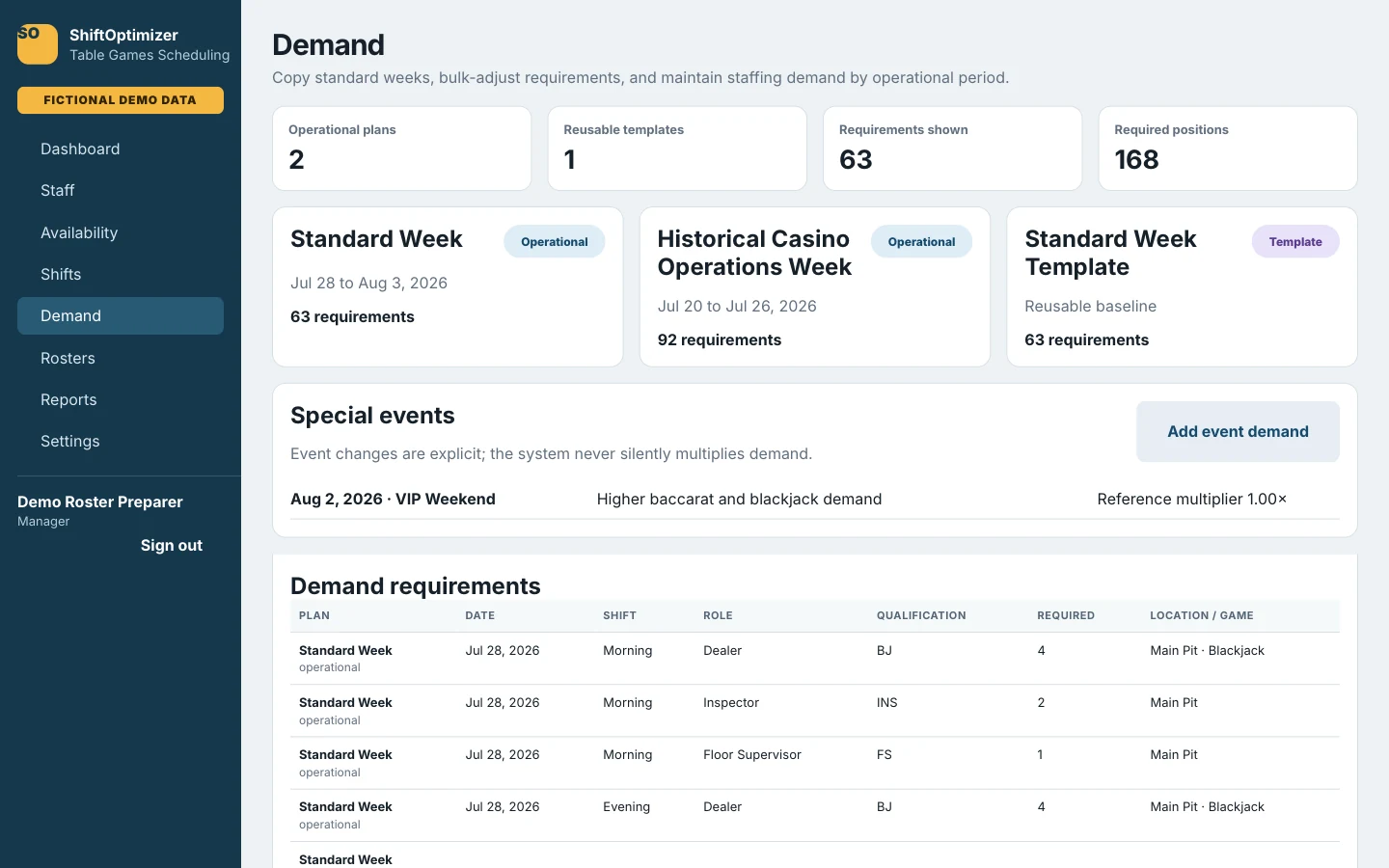Click 'Higher baccarat and blackjack demand' text
The width and height of the screenshot is (1389, 868).
tap(739, 499)
